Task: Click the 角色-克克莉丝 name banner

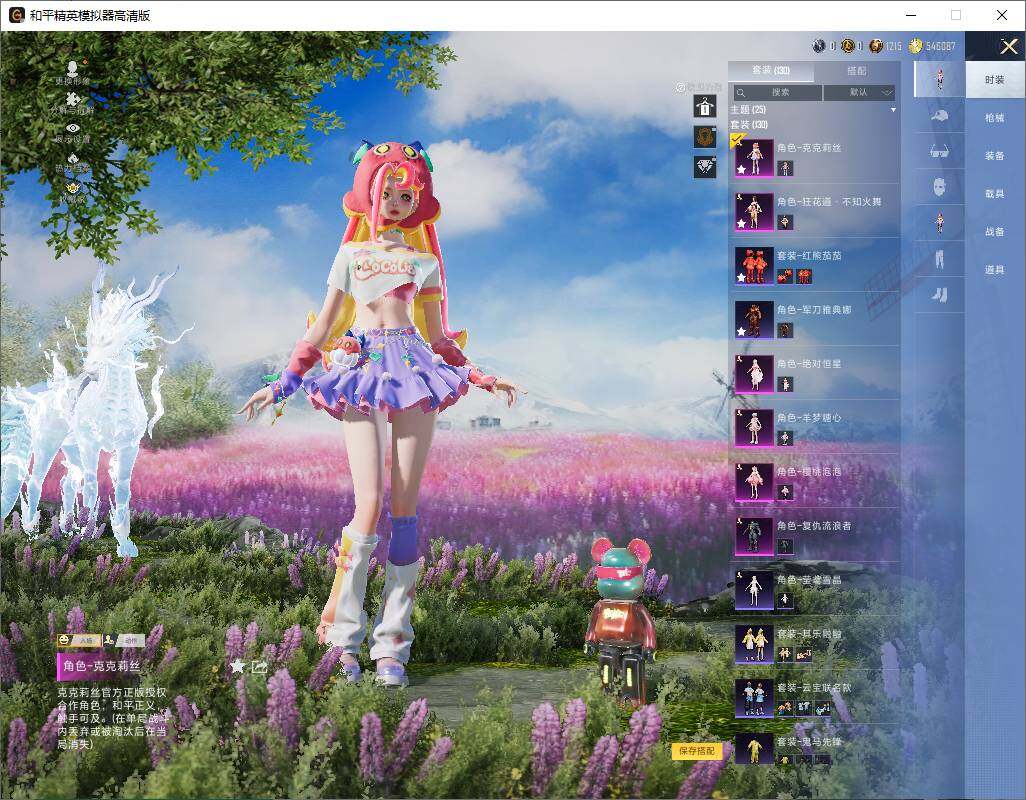Action: tap(101, 667)
